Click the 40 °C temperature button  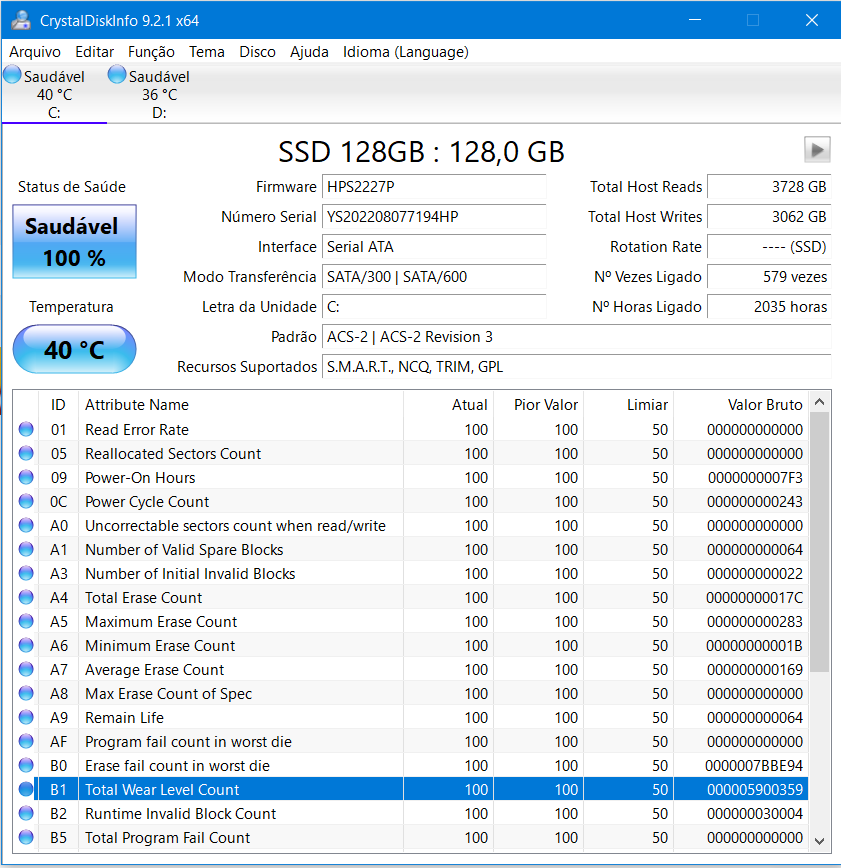pos(74,349)
